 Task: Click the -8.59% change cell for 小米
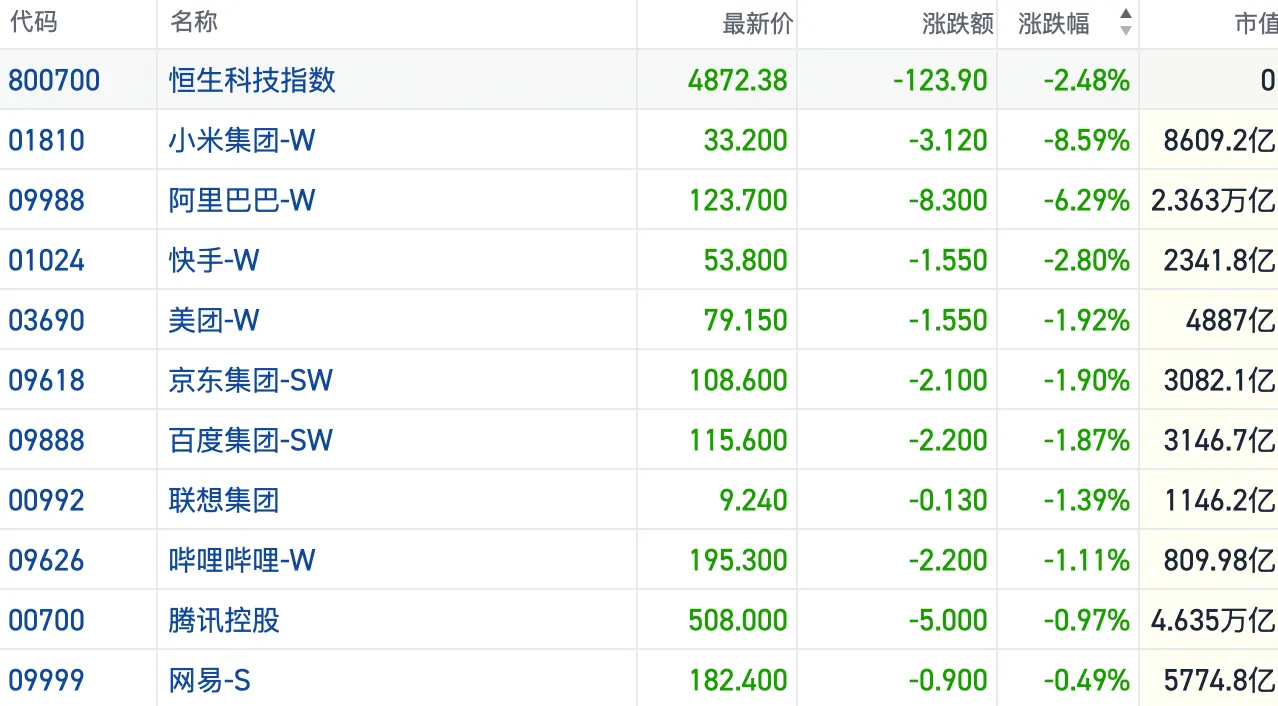[1086, 140]
